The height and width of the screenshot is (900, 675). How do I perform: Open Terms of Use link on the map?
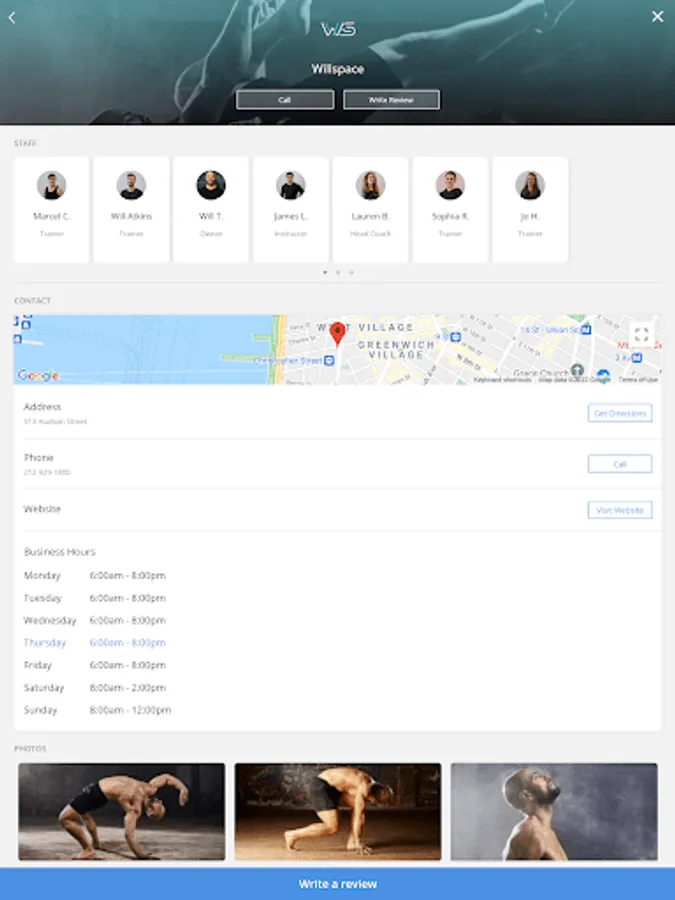(x=638, y=379)
